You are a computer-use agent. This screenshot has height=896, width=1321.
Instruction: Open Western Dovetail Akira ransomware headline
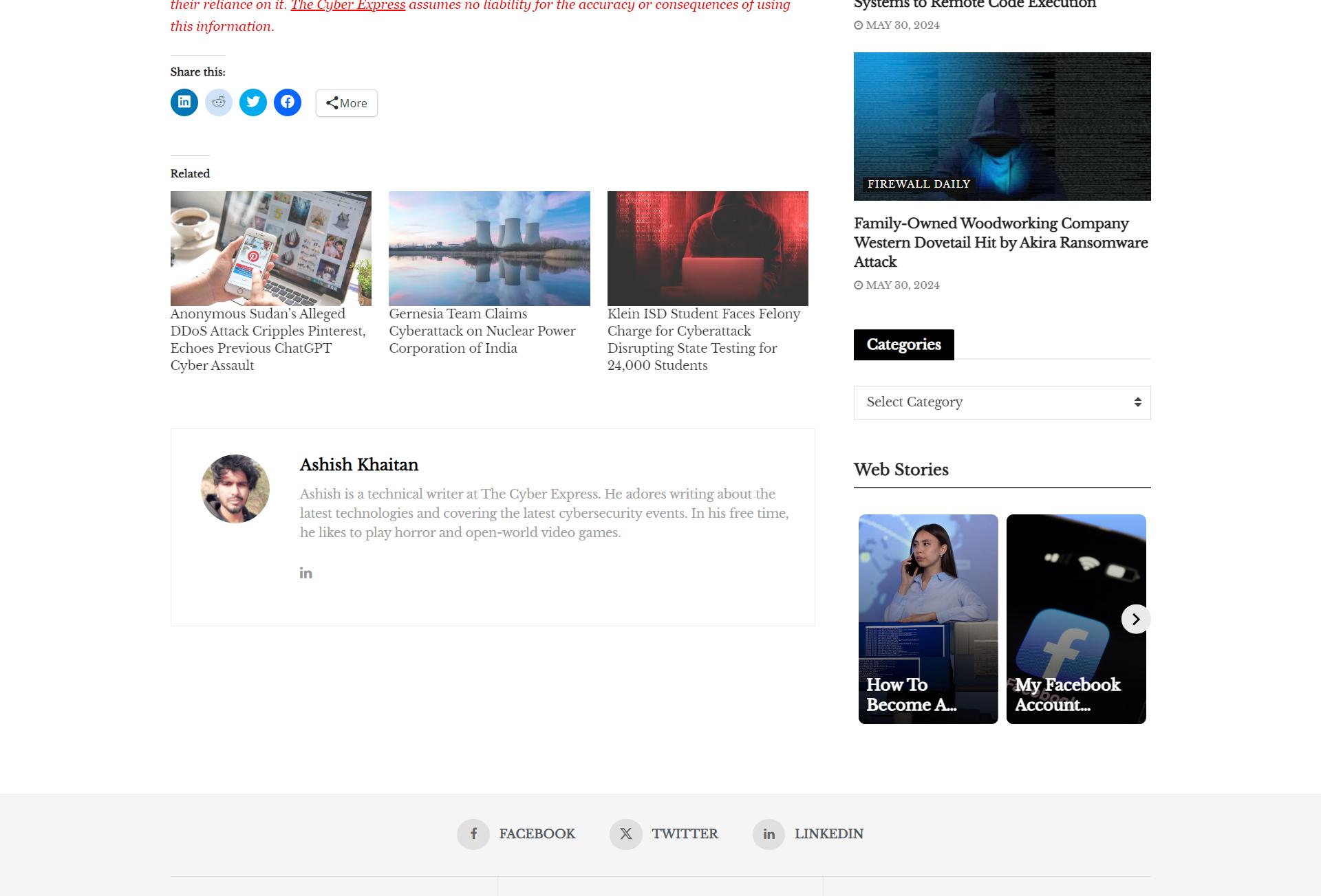tap(1000, 243)
